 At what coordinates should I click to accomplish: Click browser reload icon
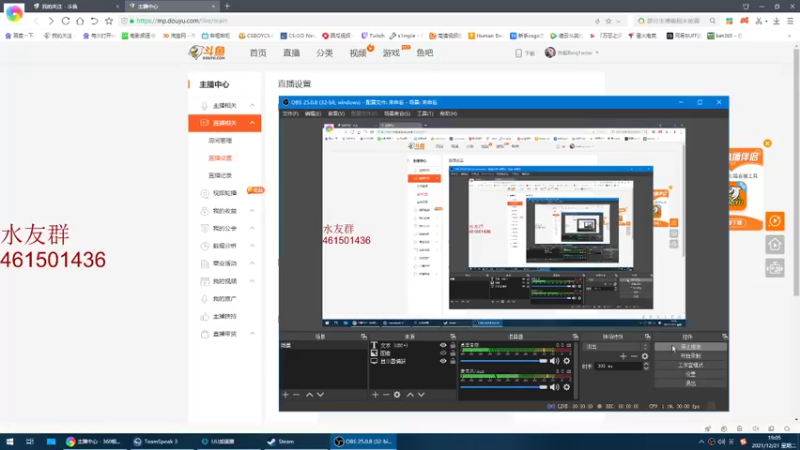(x=65, y=21)
